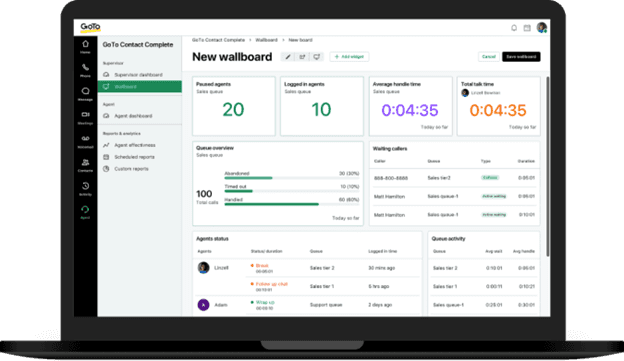Click GoTo Contact Complete breadcrumb link
Image resolution: width=624 pixels, height=361 pixels.
pos(218,40)
